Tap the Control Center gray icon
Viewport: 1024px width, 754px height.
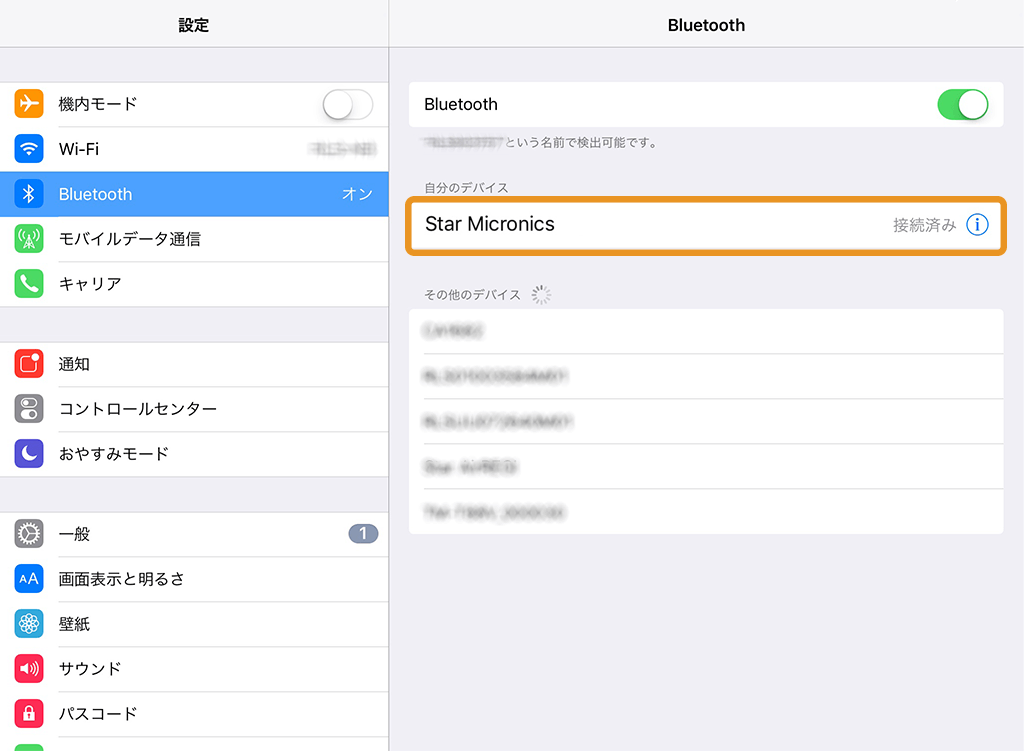[x=29, y=409]
